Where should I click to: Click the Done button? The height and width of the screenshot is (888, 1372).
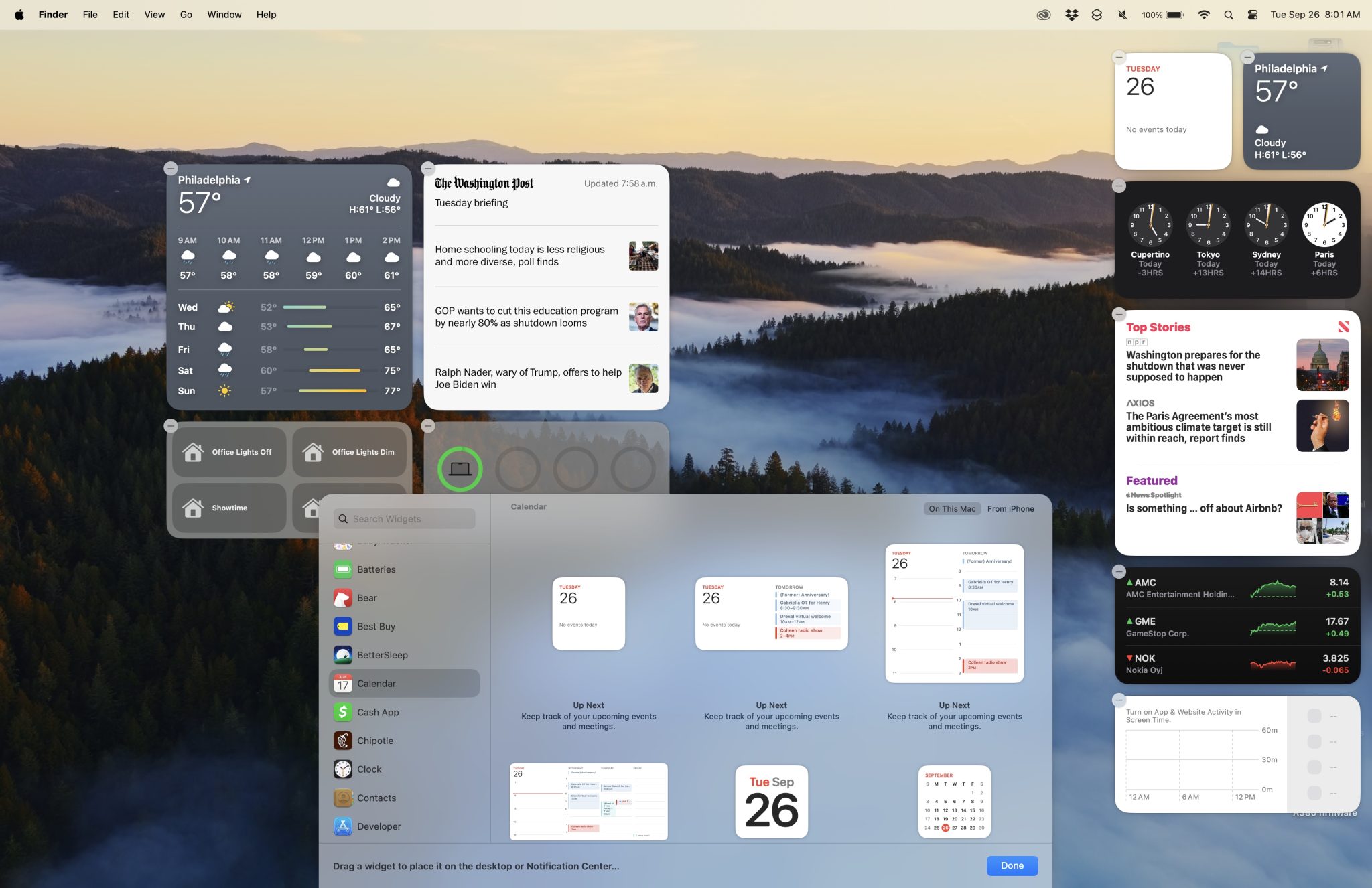[x=1012, y=865]
